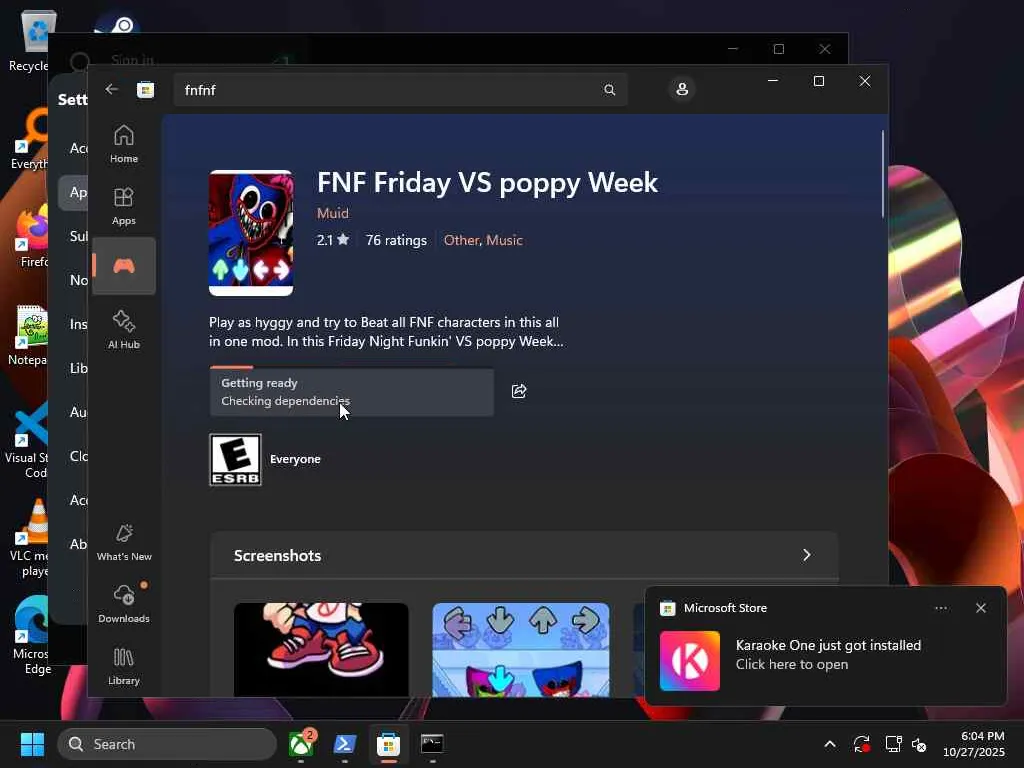The height and width of the screenshot is (768, 1024).
Task: Click the Karaoke One app icon in notification
Action: coord(690,661)
